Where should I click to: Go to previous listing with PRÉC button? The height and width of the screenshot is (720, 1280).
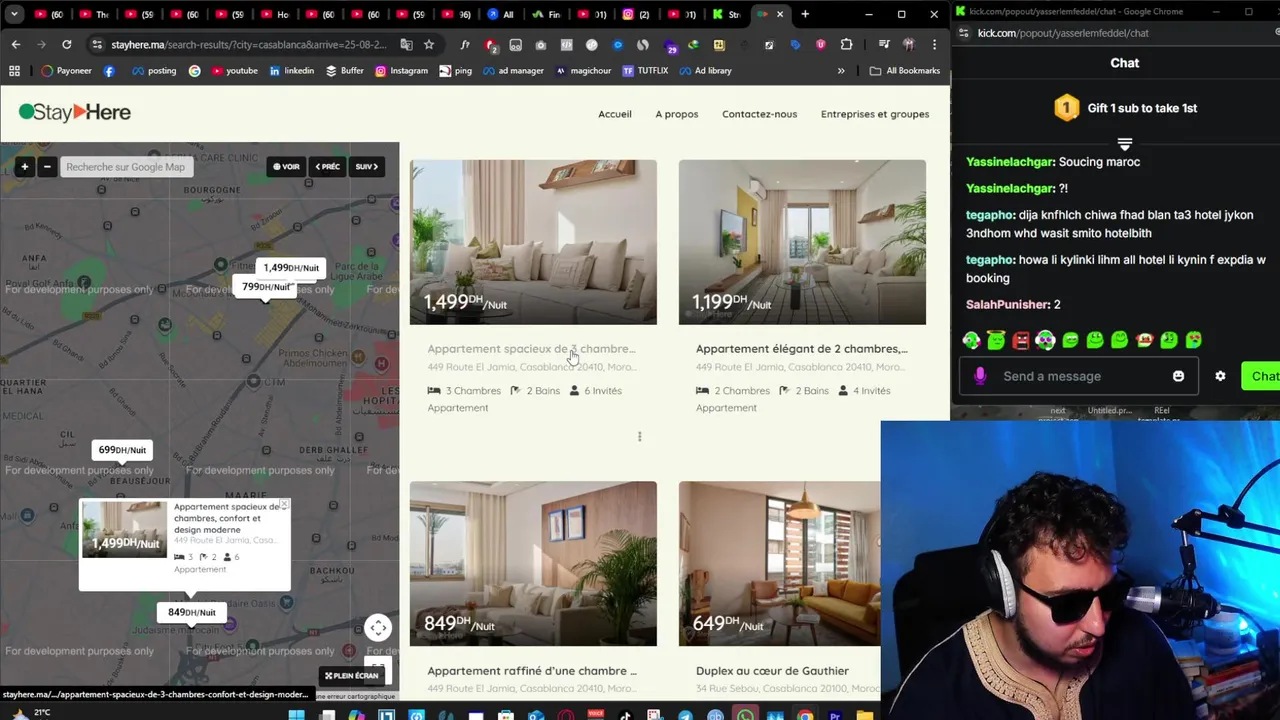pyautogui.click(x=328, y=167)
